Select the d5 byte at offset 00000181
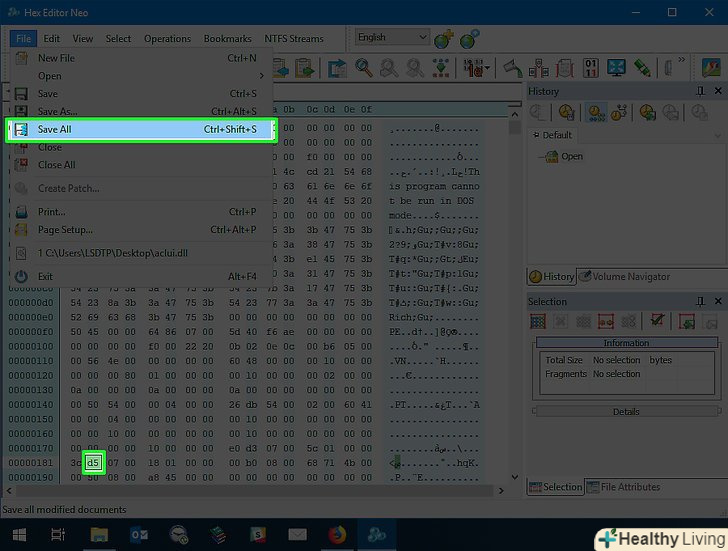728x551 pixels. click(93, 463)
